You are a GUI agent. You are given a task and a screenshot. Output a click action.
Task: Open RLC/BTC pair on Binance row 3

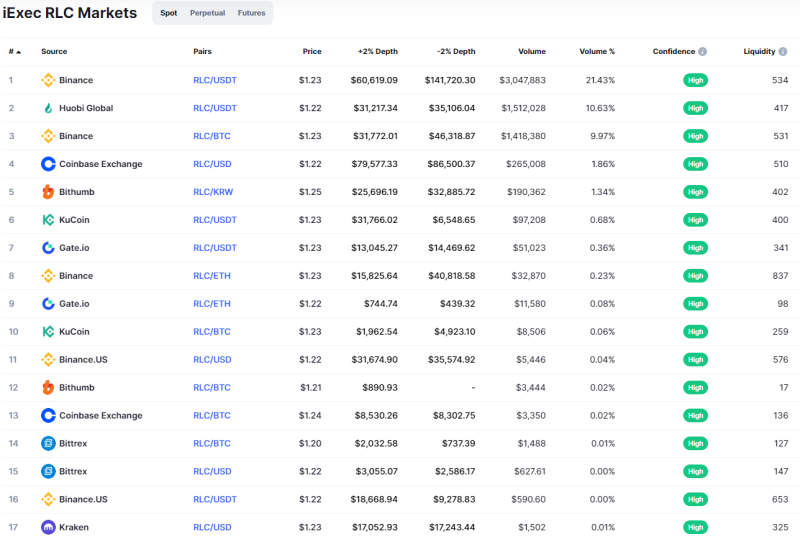pyautogui.click(x=212, y=136)
